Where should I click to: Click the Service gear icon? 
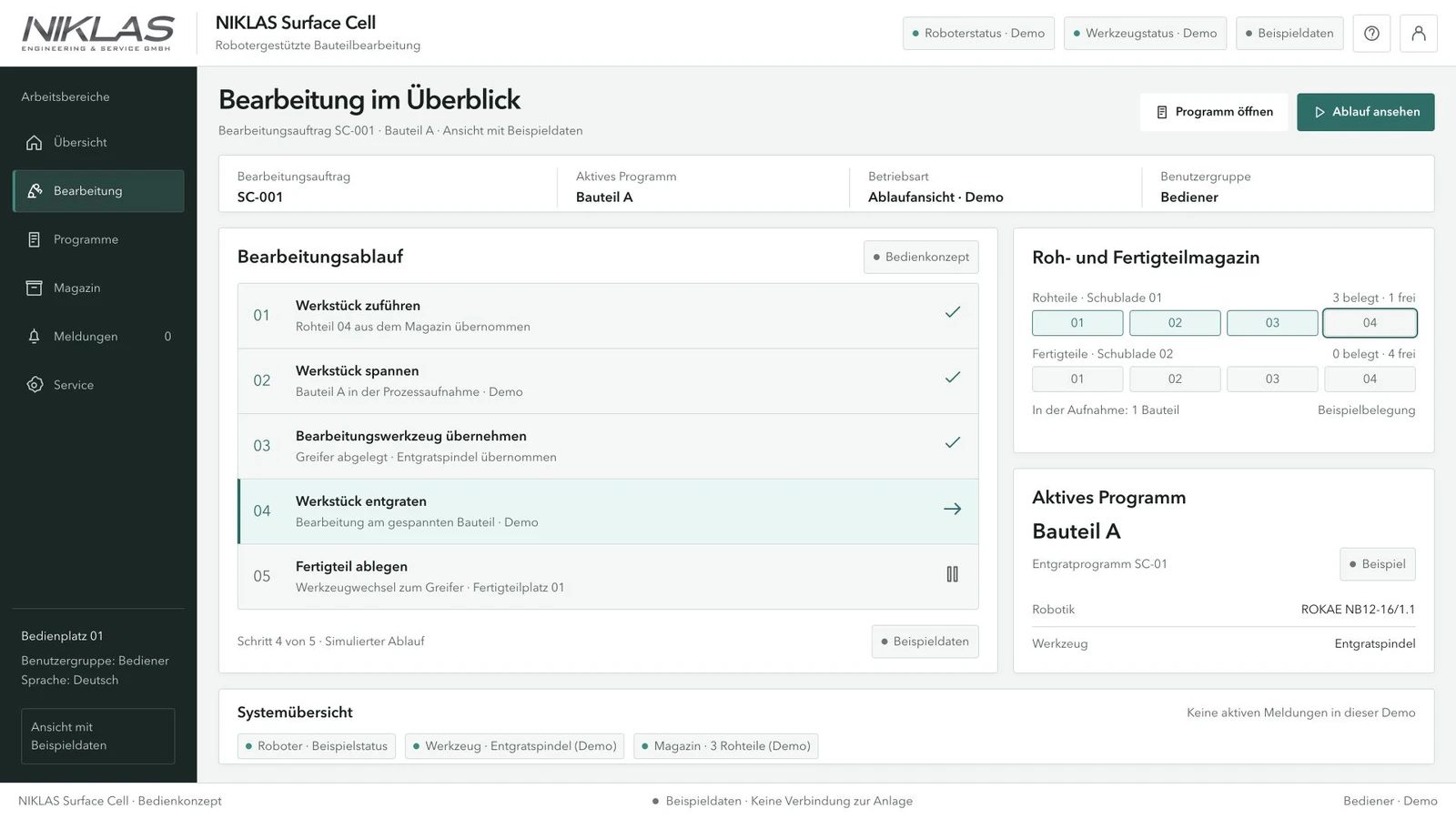[35, 385]
